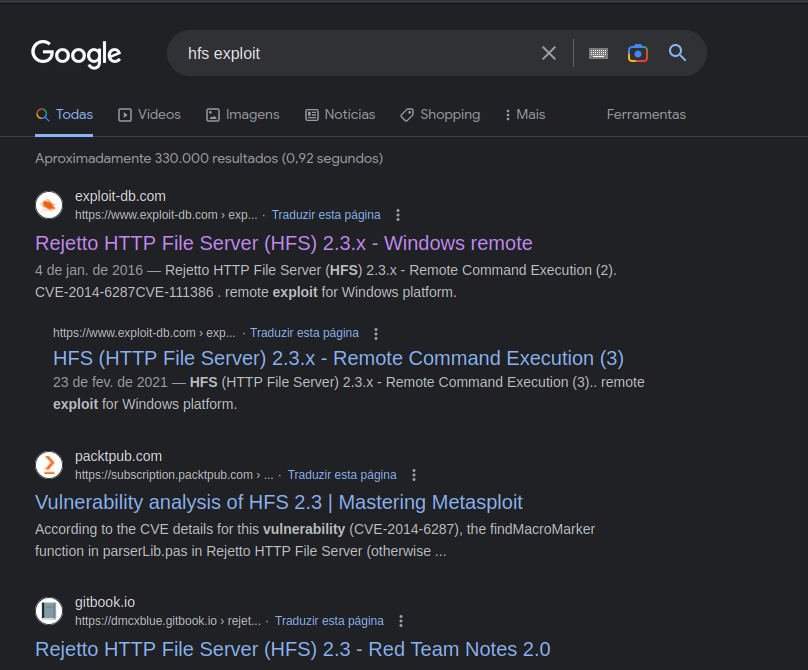Switch to the Vídeos tab

pos(149,114)
